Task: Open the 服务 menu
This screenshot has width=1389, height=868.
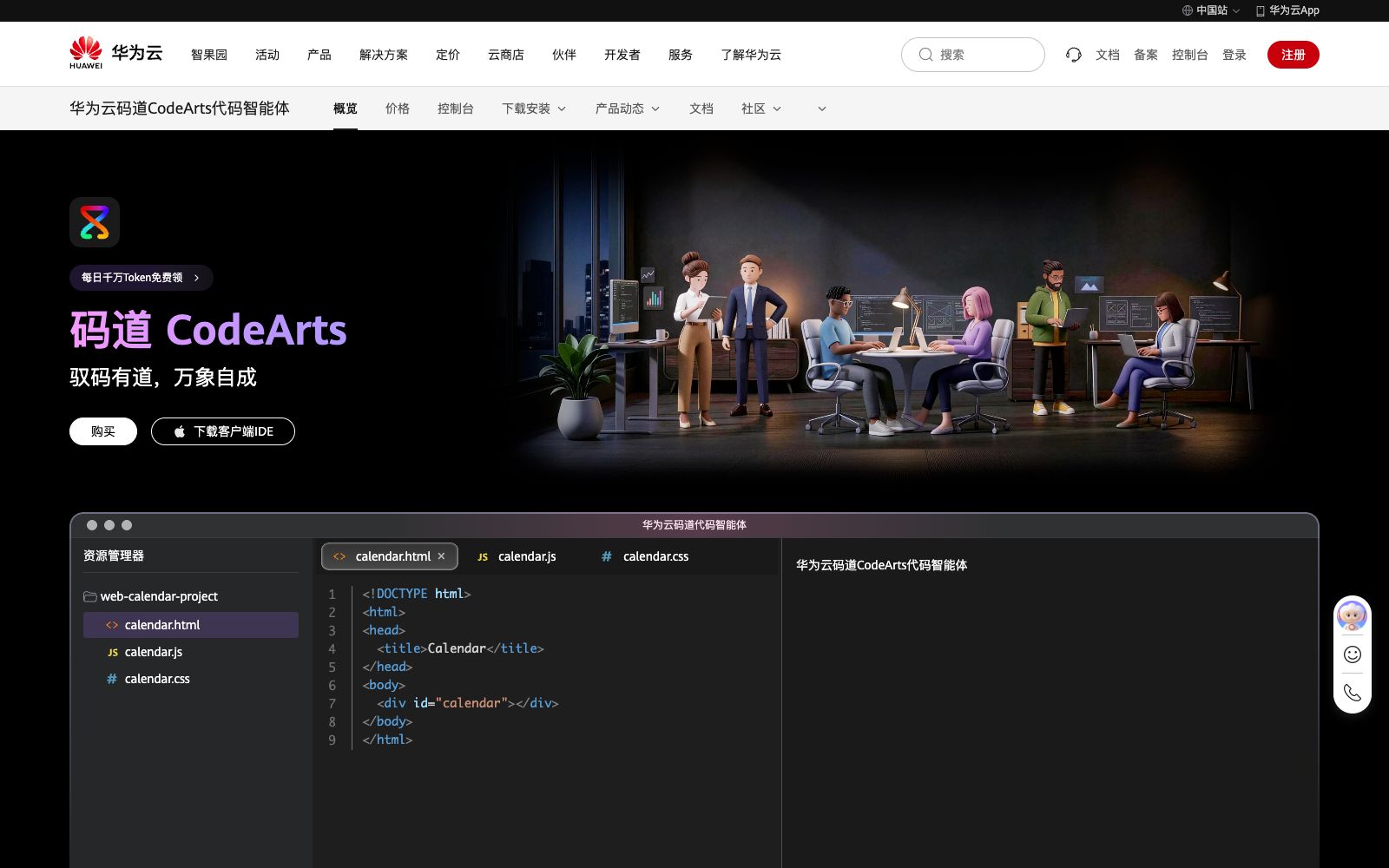Action: (681, 55)
